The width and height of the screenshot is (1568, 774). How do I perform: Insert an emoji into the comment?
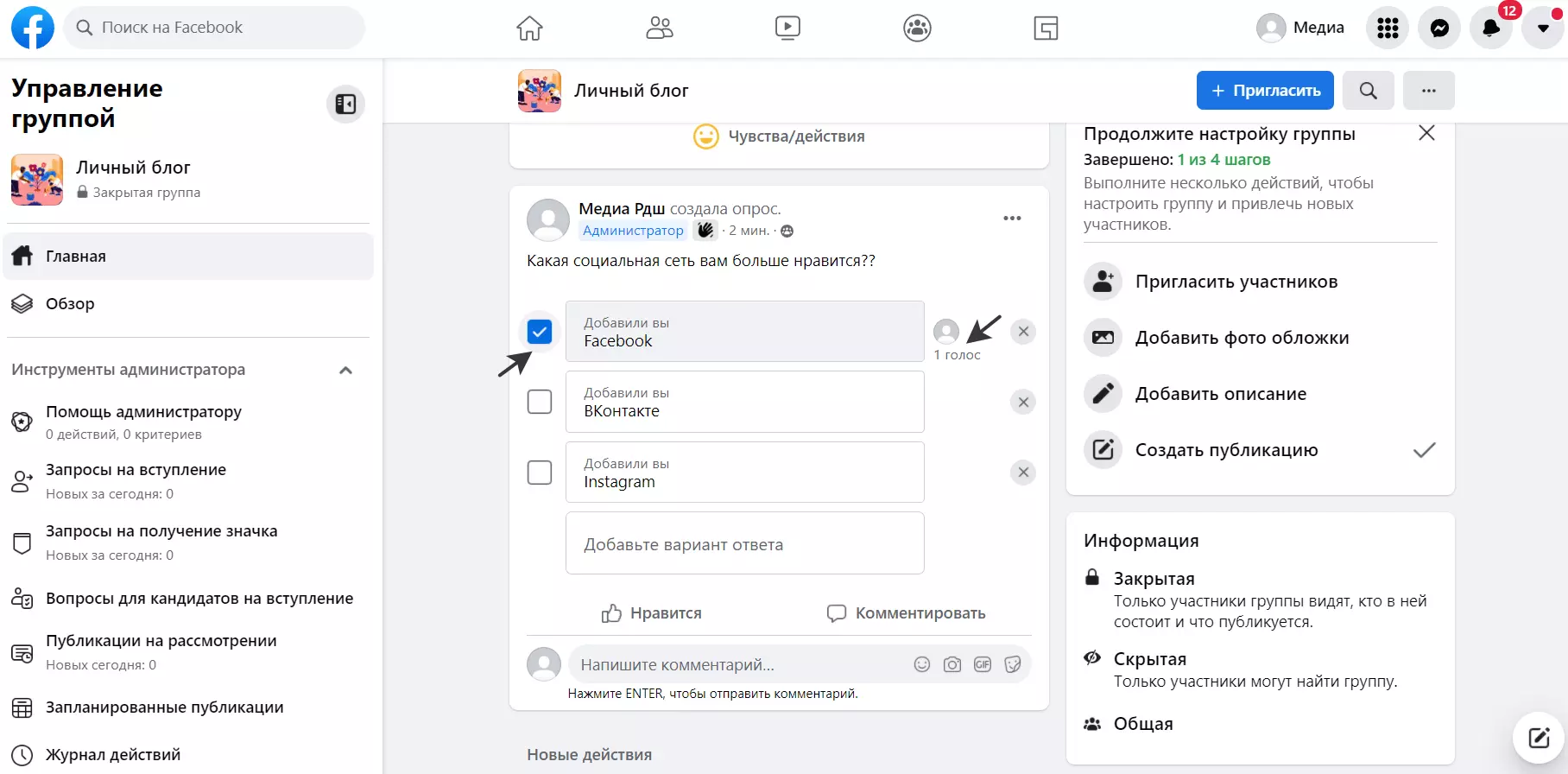922,664
